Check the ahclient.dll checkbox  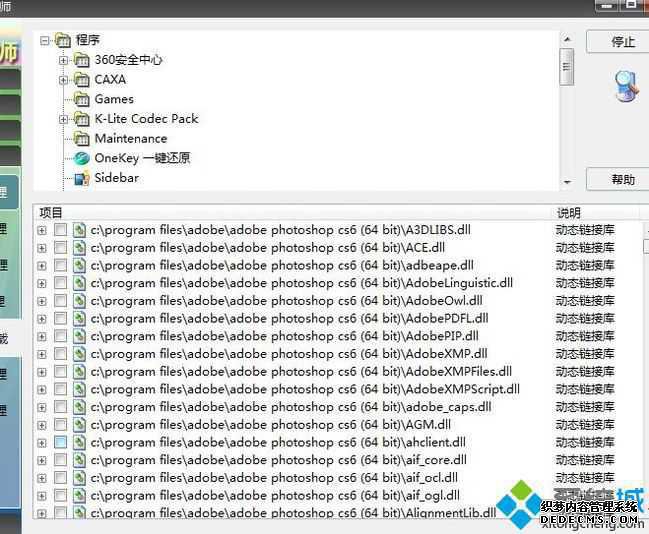60,442
